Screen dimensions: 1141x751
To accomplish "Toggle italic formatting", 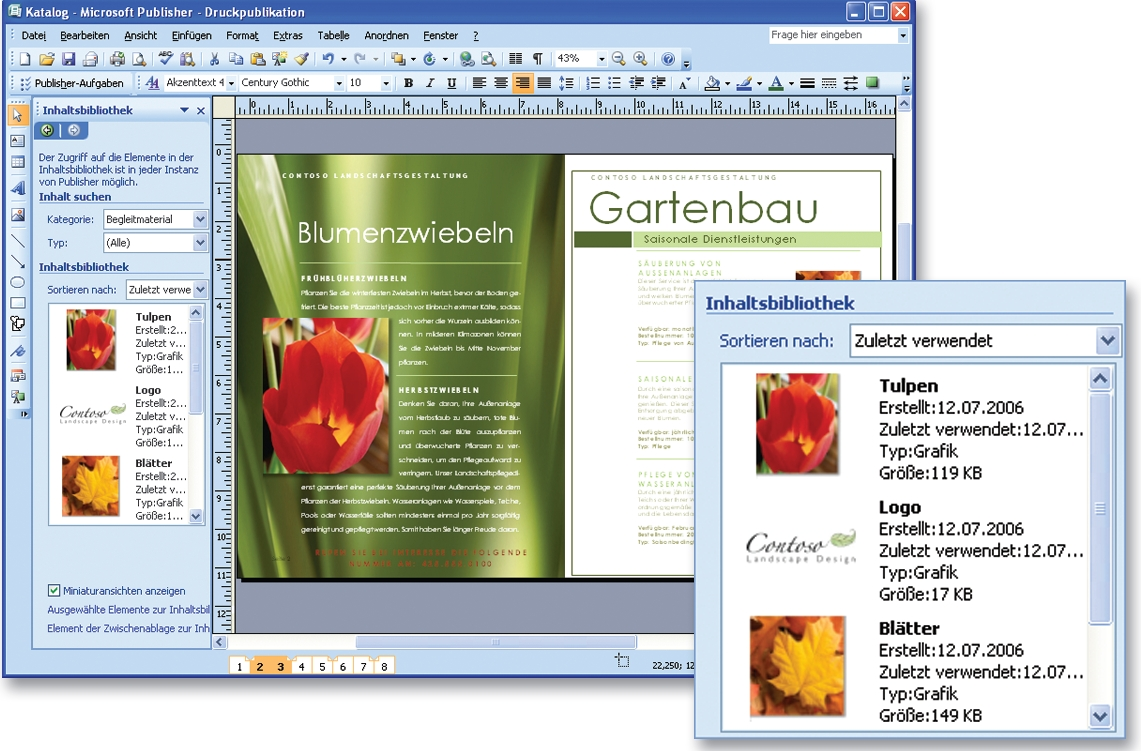I will 430,83.
